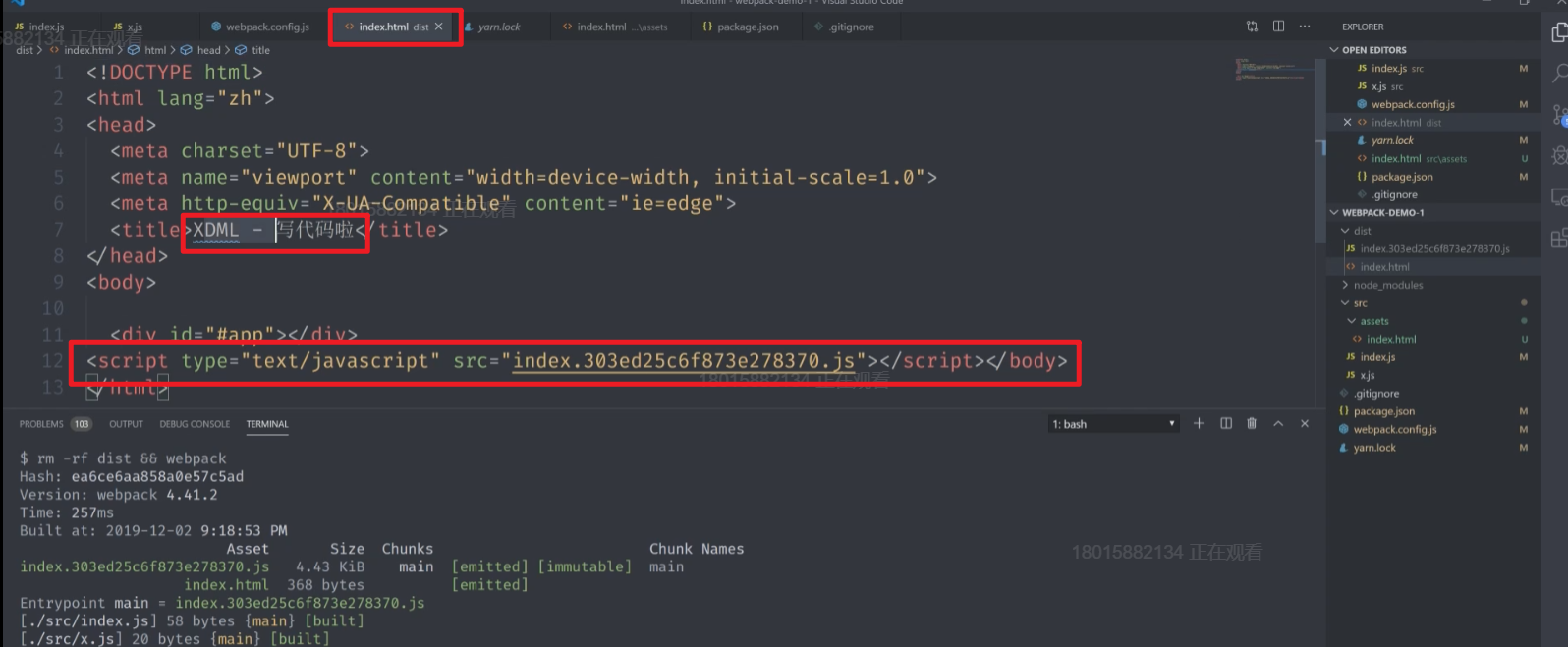This screenshot has width=1568, height=647.
Task: Open editor More Actions ellipsis menu
Action: (1305, 27)
